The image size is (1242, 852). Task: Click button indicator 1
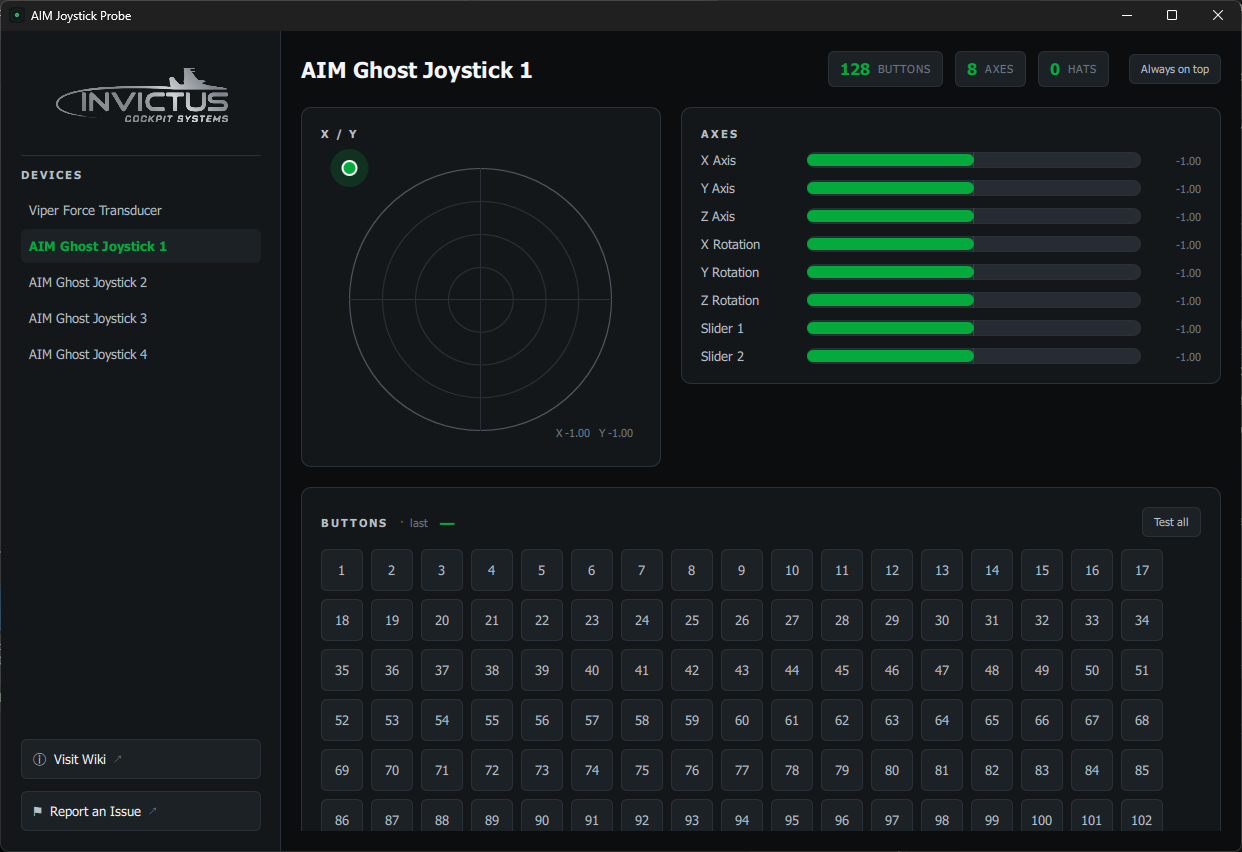[342, 570]
